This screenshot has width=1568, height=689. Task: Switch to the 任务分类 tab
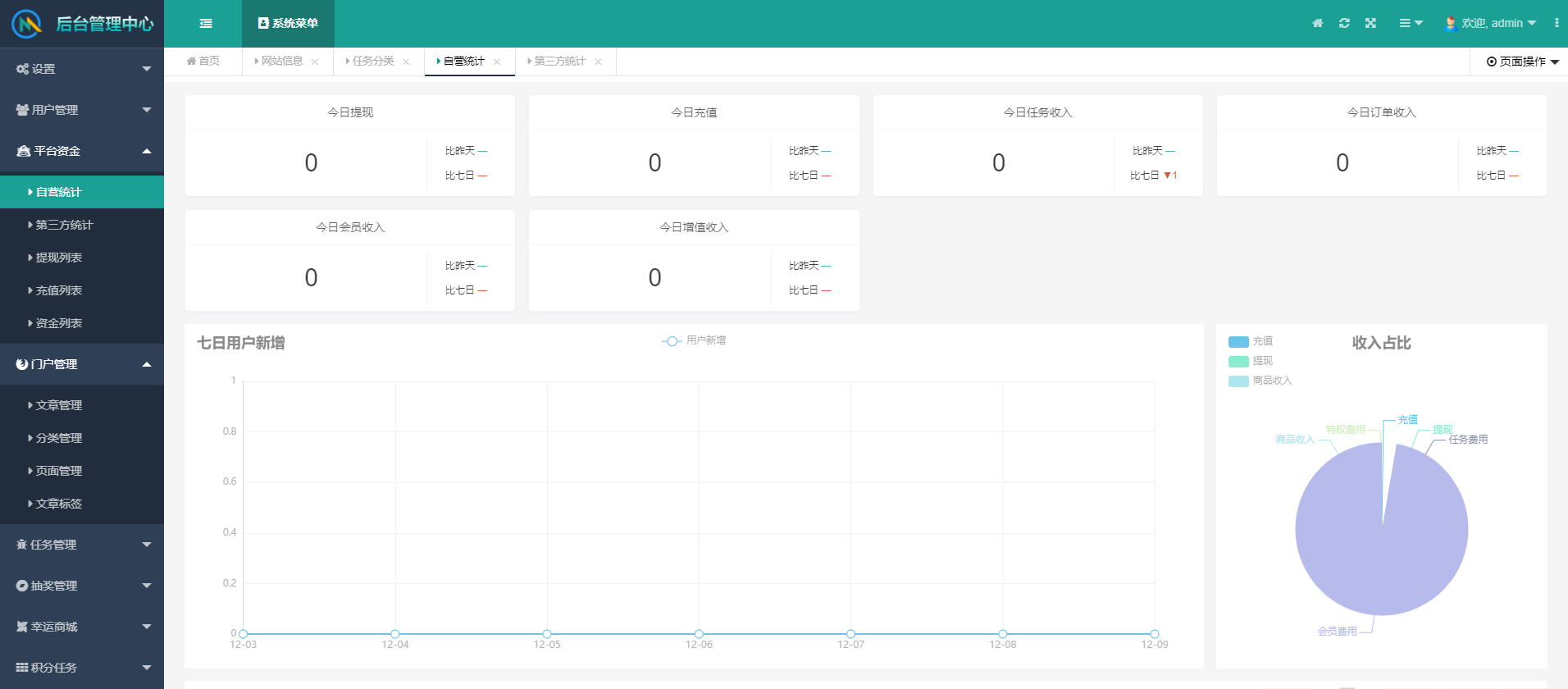click(x=373, y=62)
